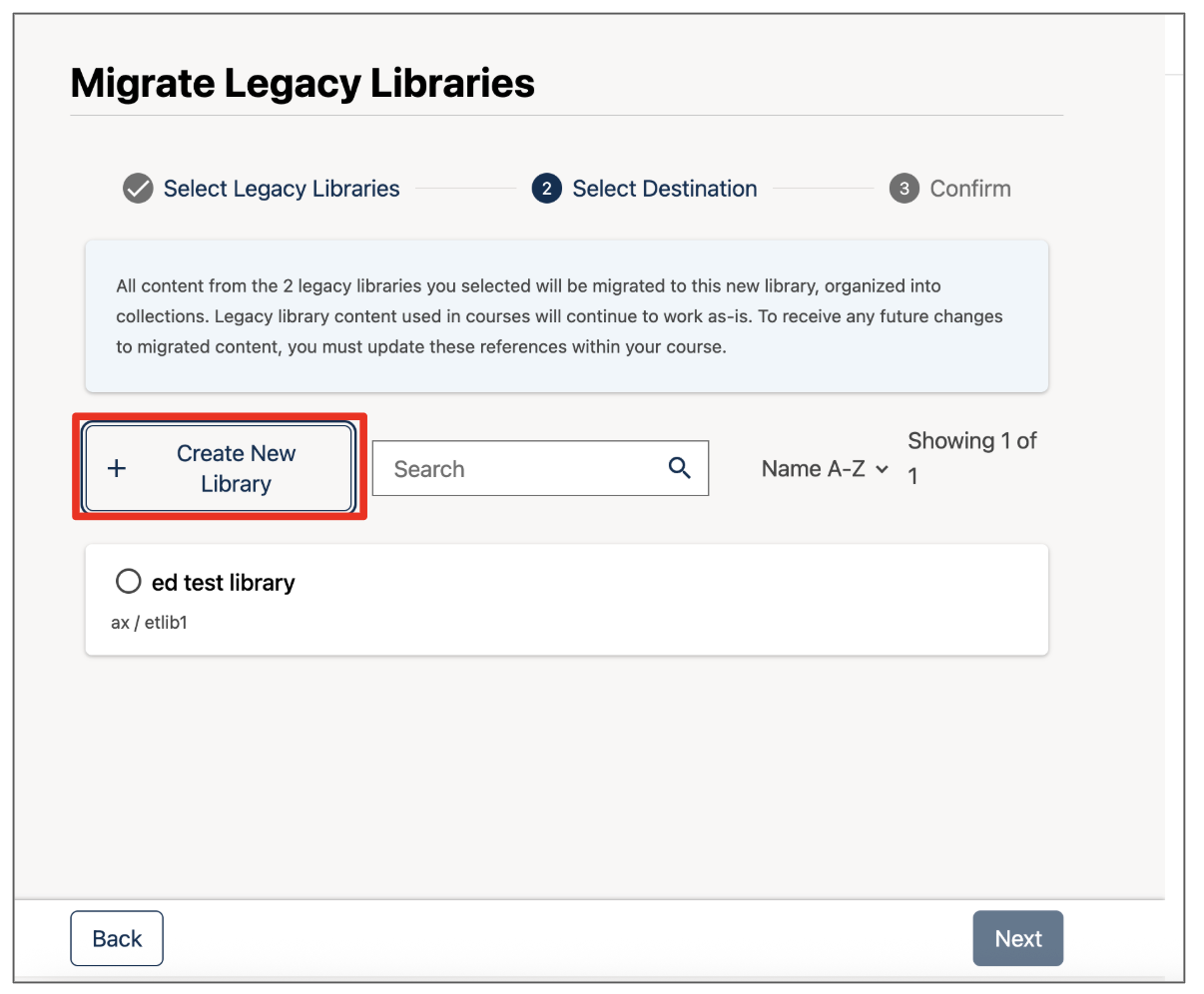The height and width of the screenshot is (994, 1204).
Task: Click the plus icon on Create New Library
Action: coord(117,467)
